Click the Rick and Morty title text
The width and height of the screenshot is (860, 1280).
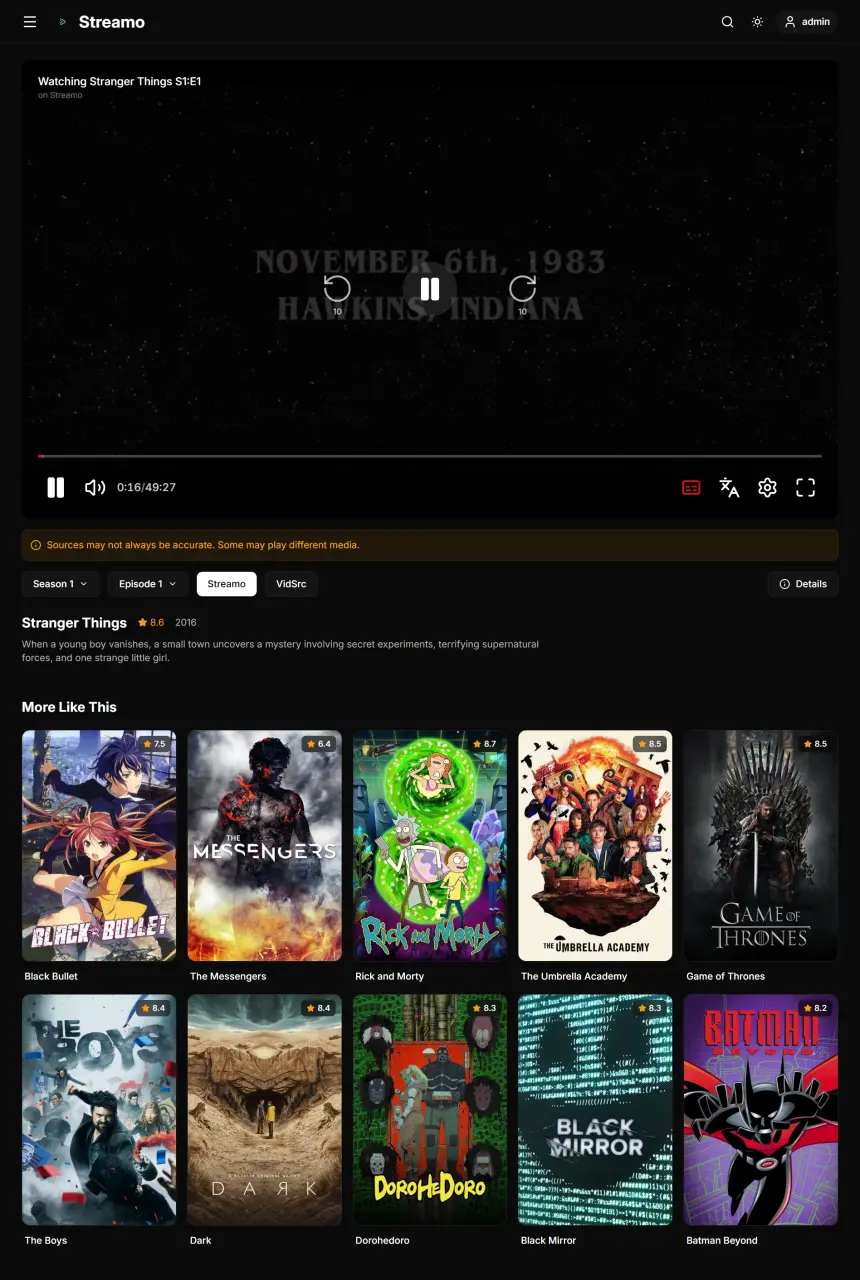pos(390,976)
